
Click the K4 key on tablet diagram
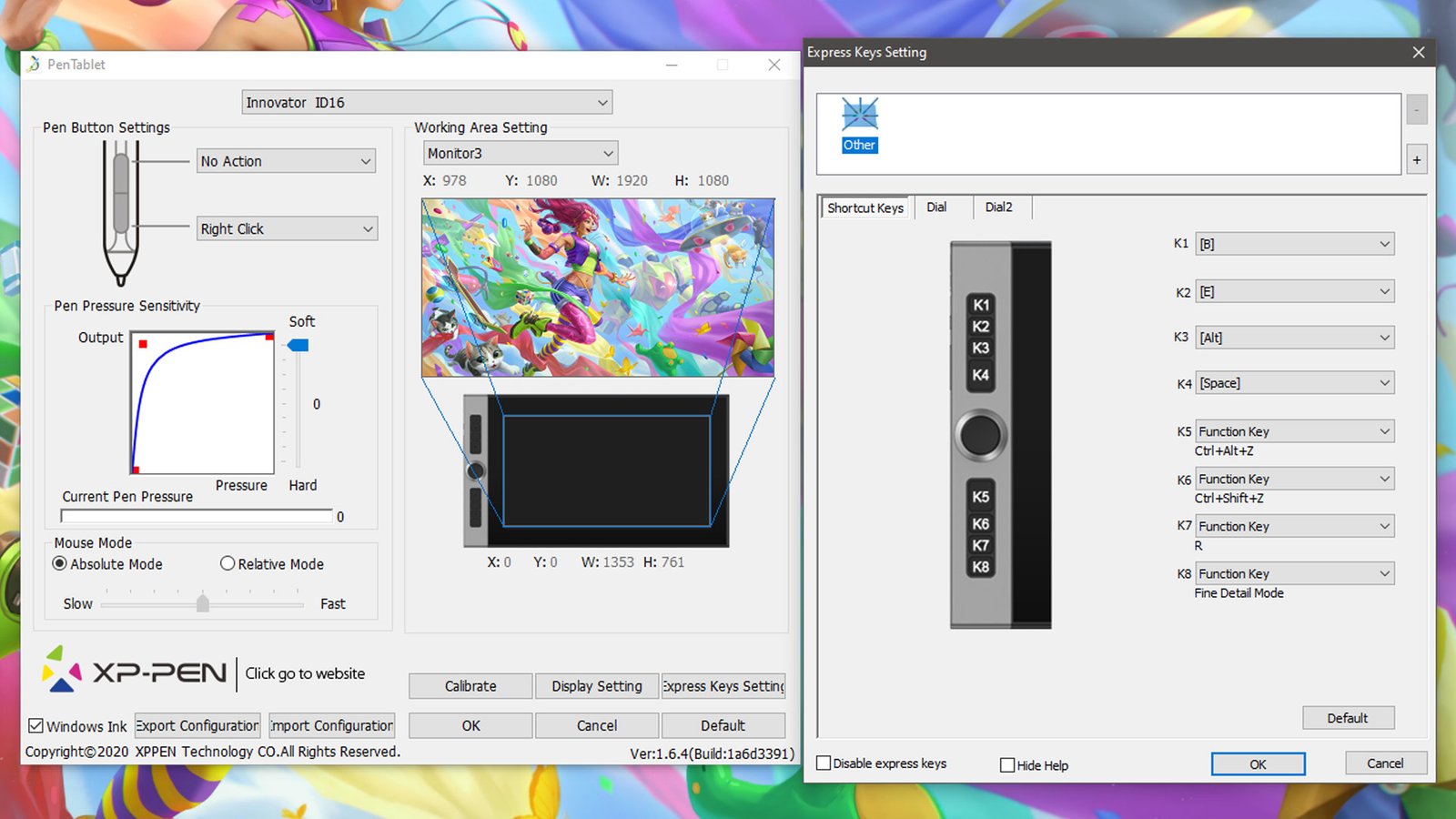click(980, 375)
